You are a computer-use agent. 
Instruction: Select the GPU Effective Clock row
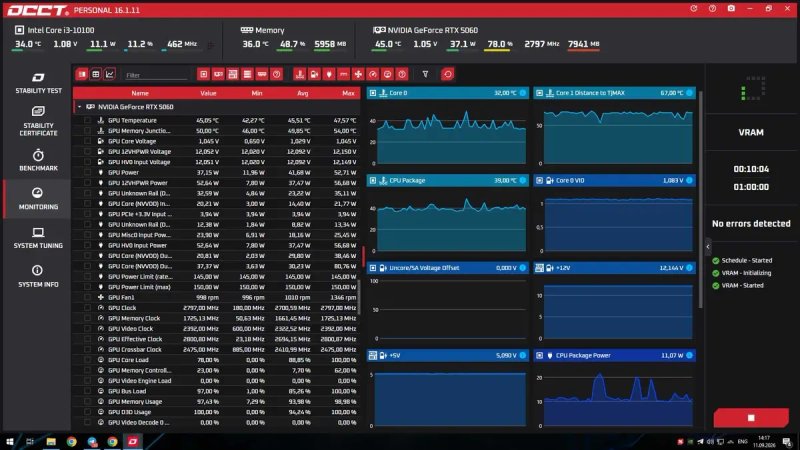tap(216, 339)
